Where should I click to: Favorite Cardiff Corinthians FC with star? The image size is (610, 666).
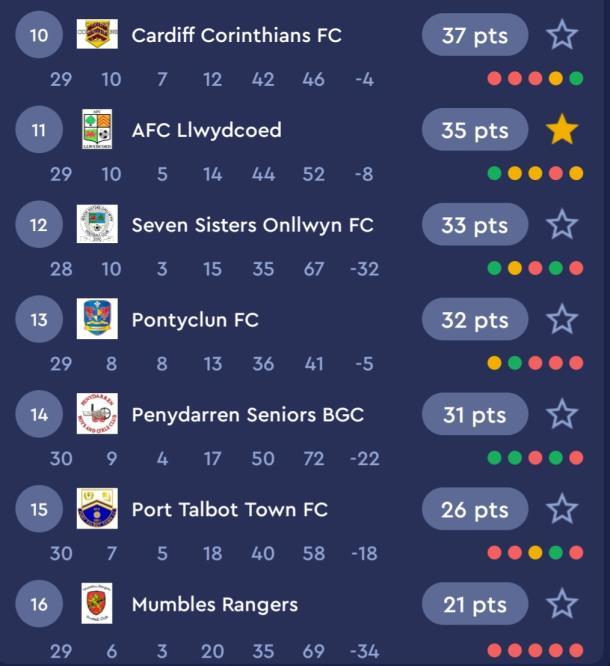(x=562, y=34)
